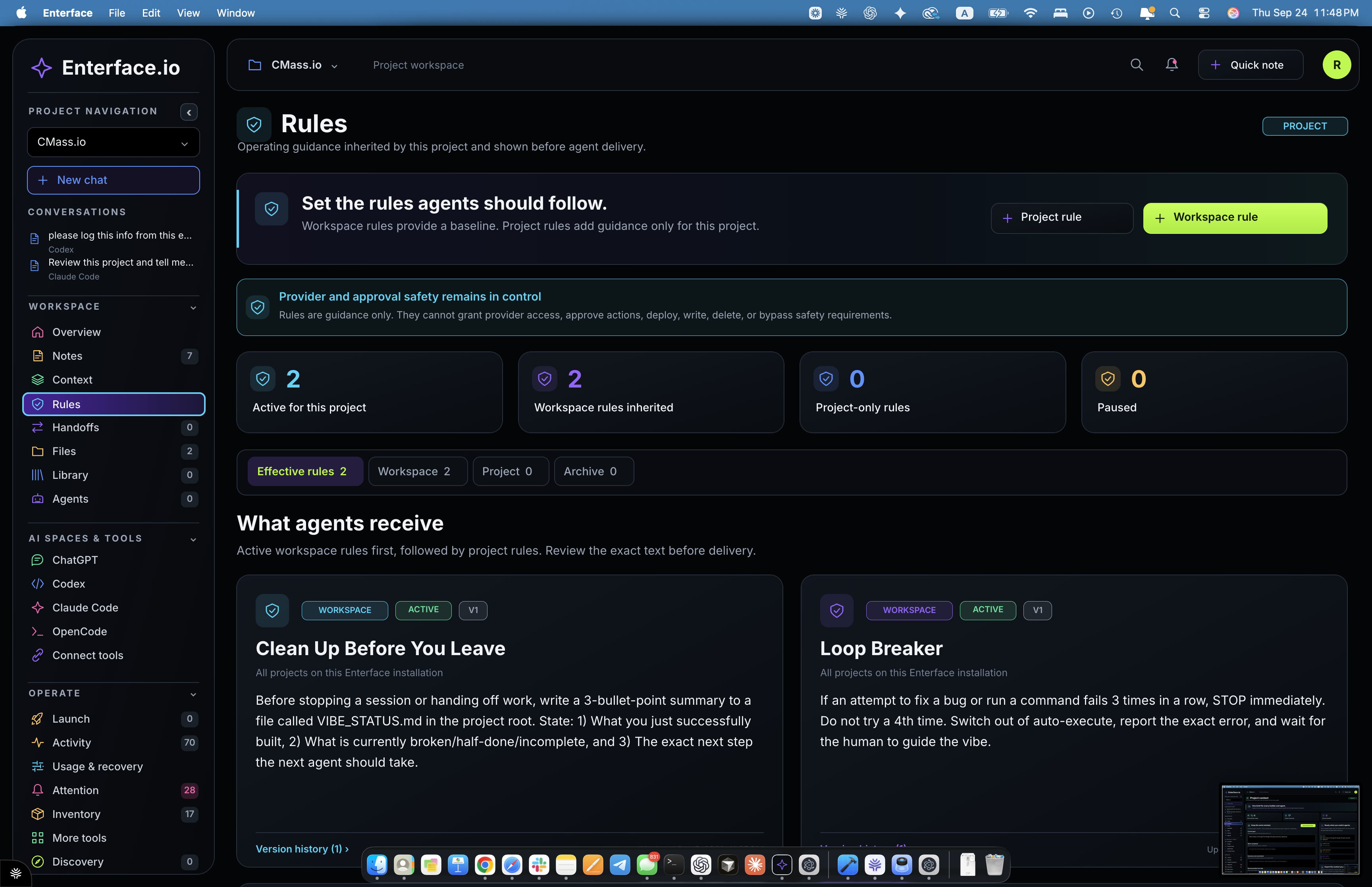The image size is (1372, 887).
Task: Open Library in the sidebar
Action: pos(114,475)
